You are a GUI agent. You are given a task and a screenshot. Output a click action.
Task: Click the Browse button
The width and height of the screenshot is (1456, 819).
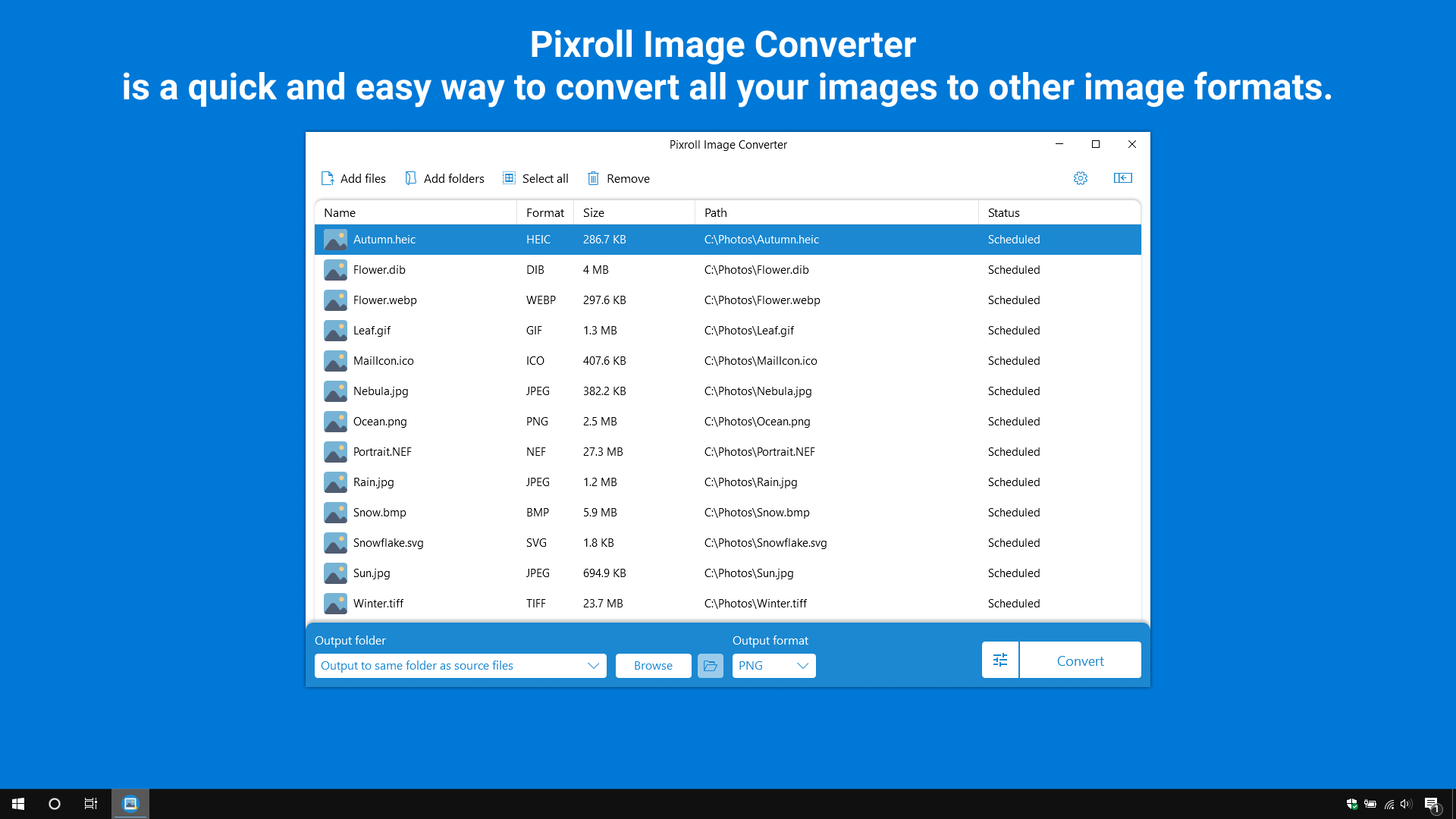tap(653, 666)
